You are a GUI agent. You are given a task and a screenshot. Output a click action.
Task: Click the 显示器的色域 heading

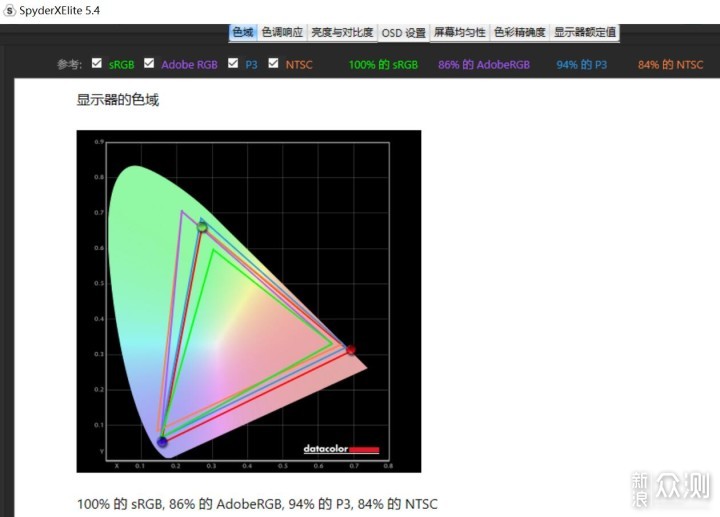[118, 100]
